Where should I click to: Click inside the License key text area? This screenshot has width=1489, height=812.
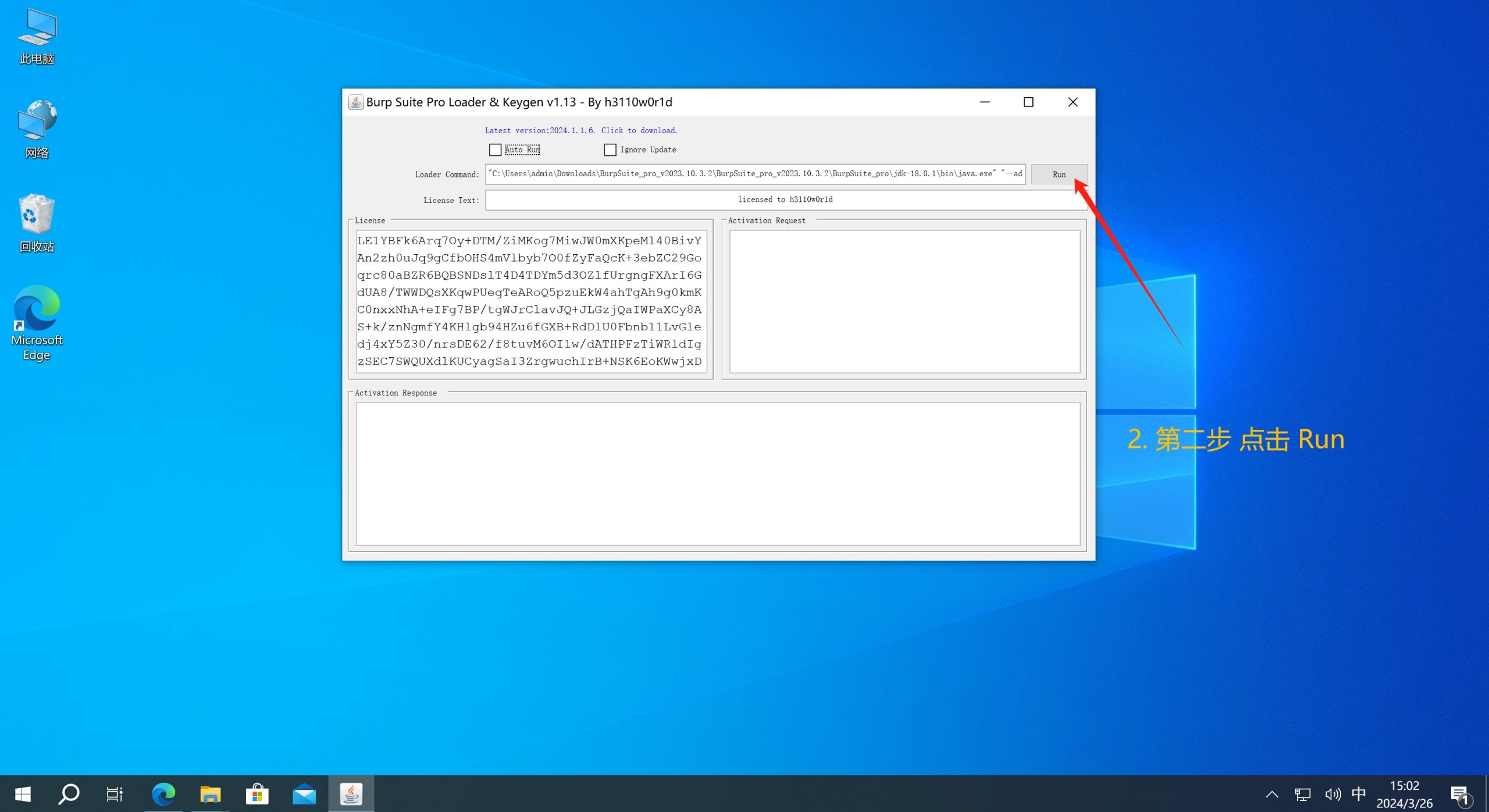[x=531, y=301]
